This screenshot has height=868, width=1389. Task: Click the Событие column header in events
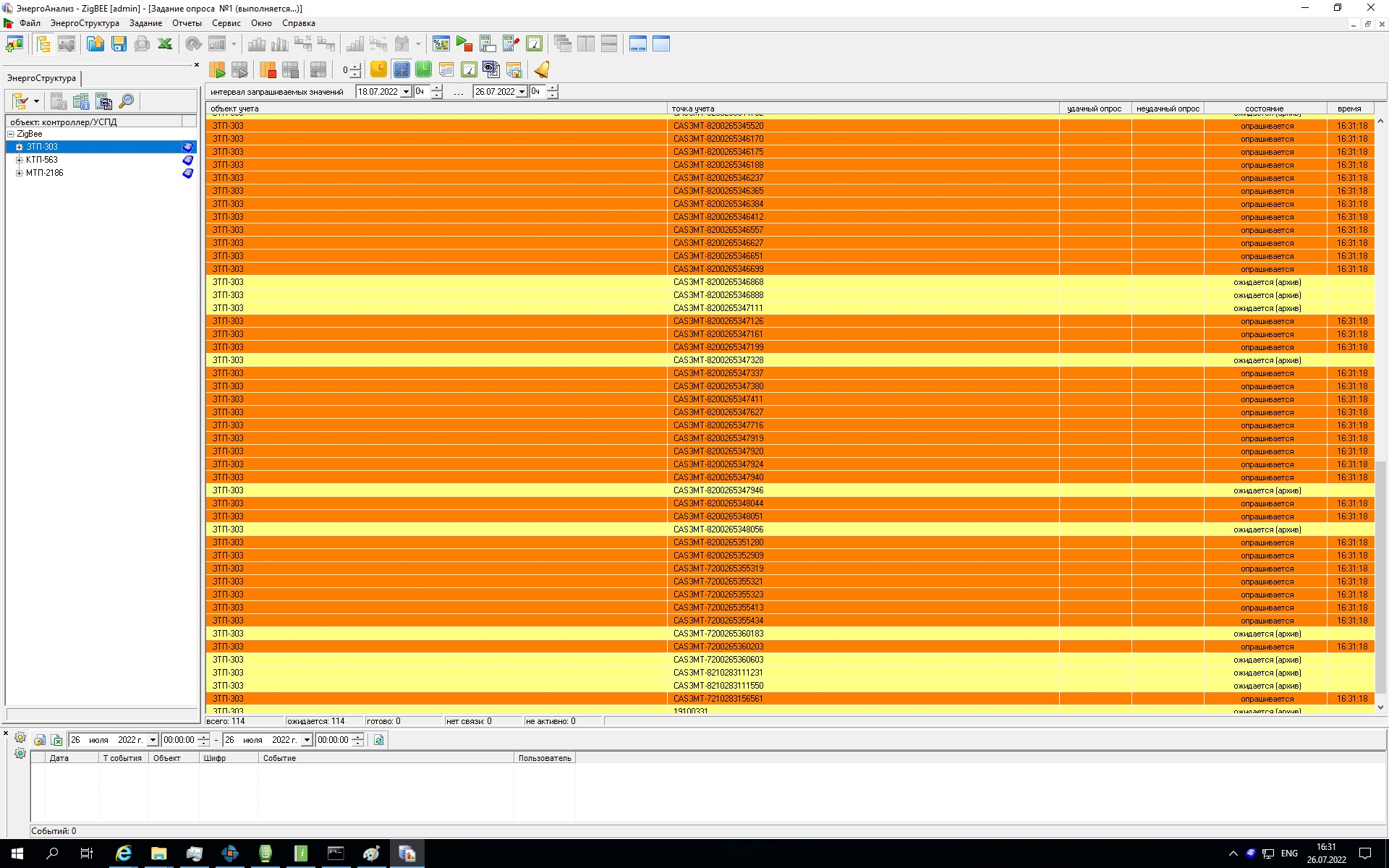(x=386, y=758)
